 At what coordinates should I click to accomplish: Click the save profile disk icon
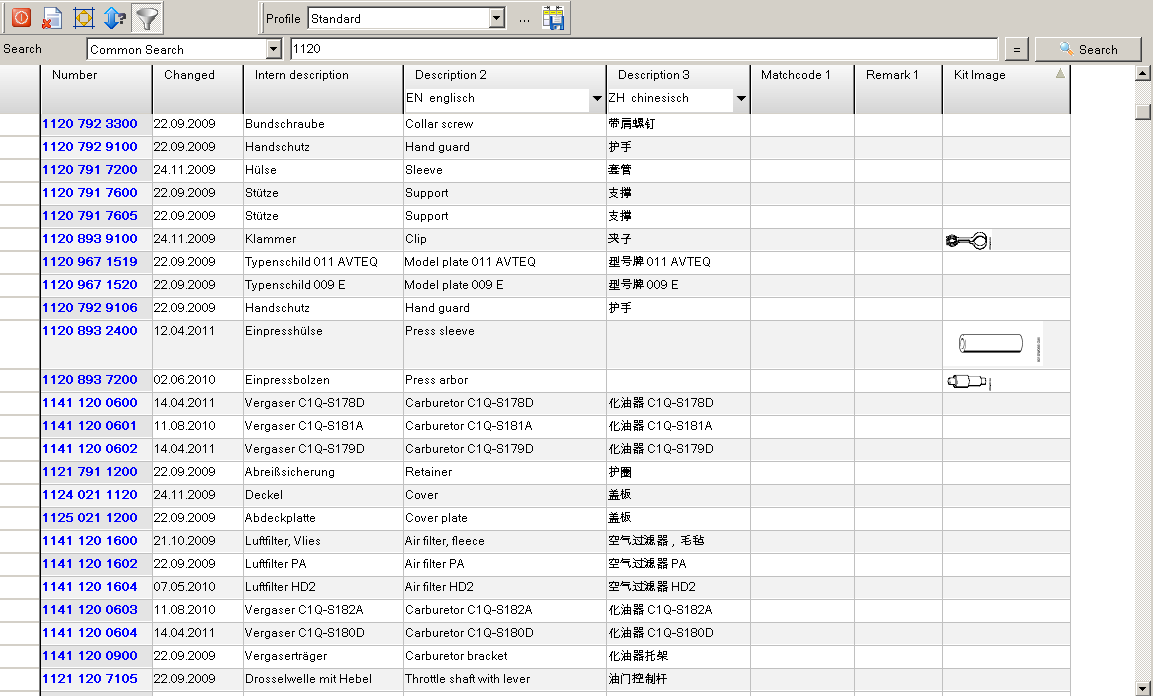554,18
